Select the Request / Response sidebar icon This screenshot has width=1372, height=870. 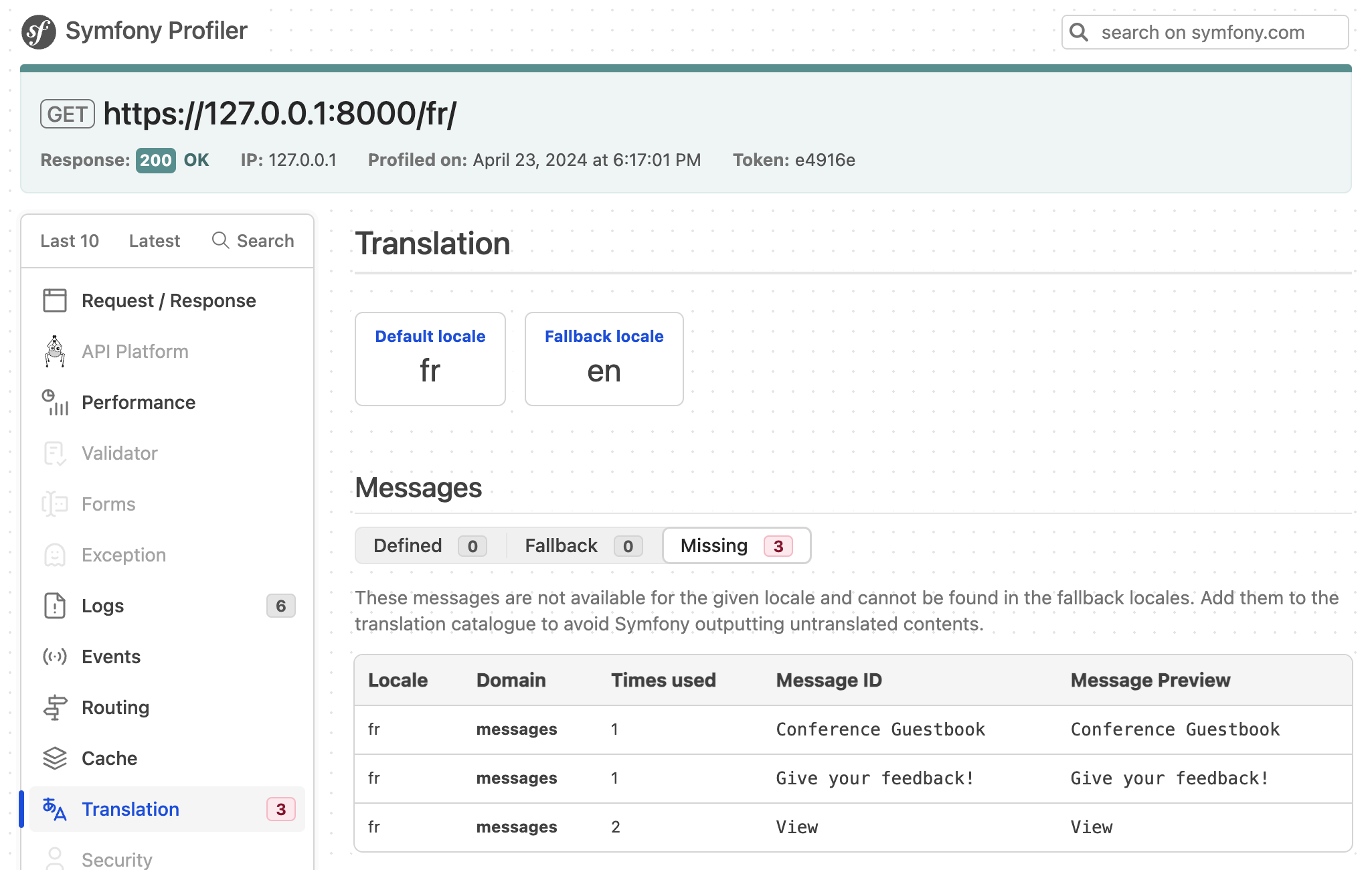tap(56, 300)
